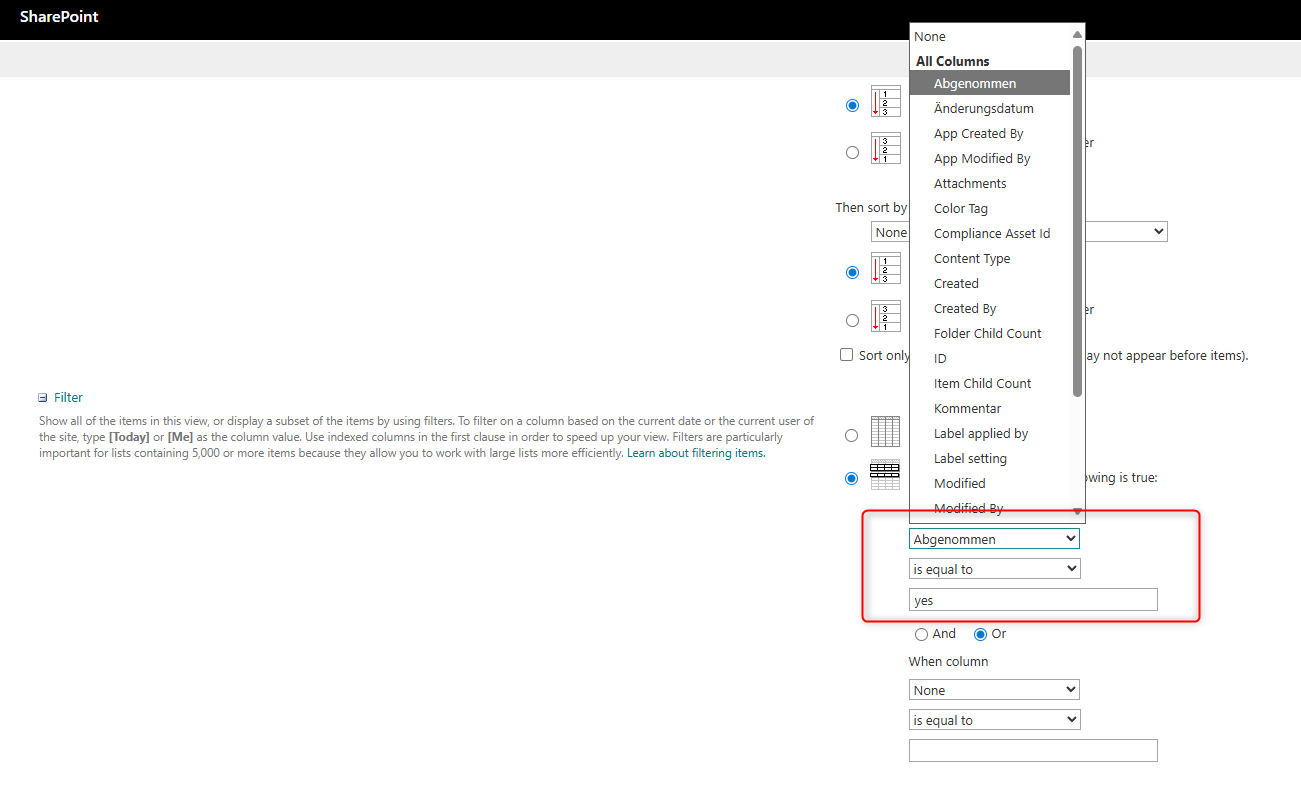Click the descending icon above the 'Sort only' checkbox

pyautogui.click(x=885, y=317)
